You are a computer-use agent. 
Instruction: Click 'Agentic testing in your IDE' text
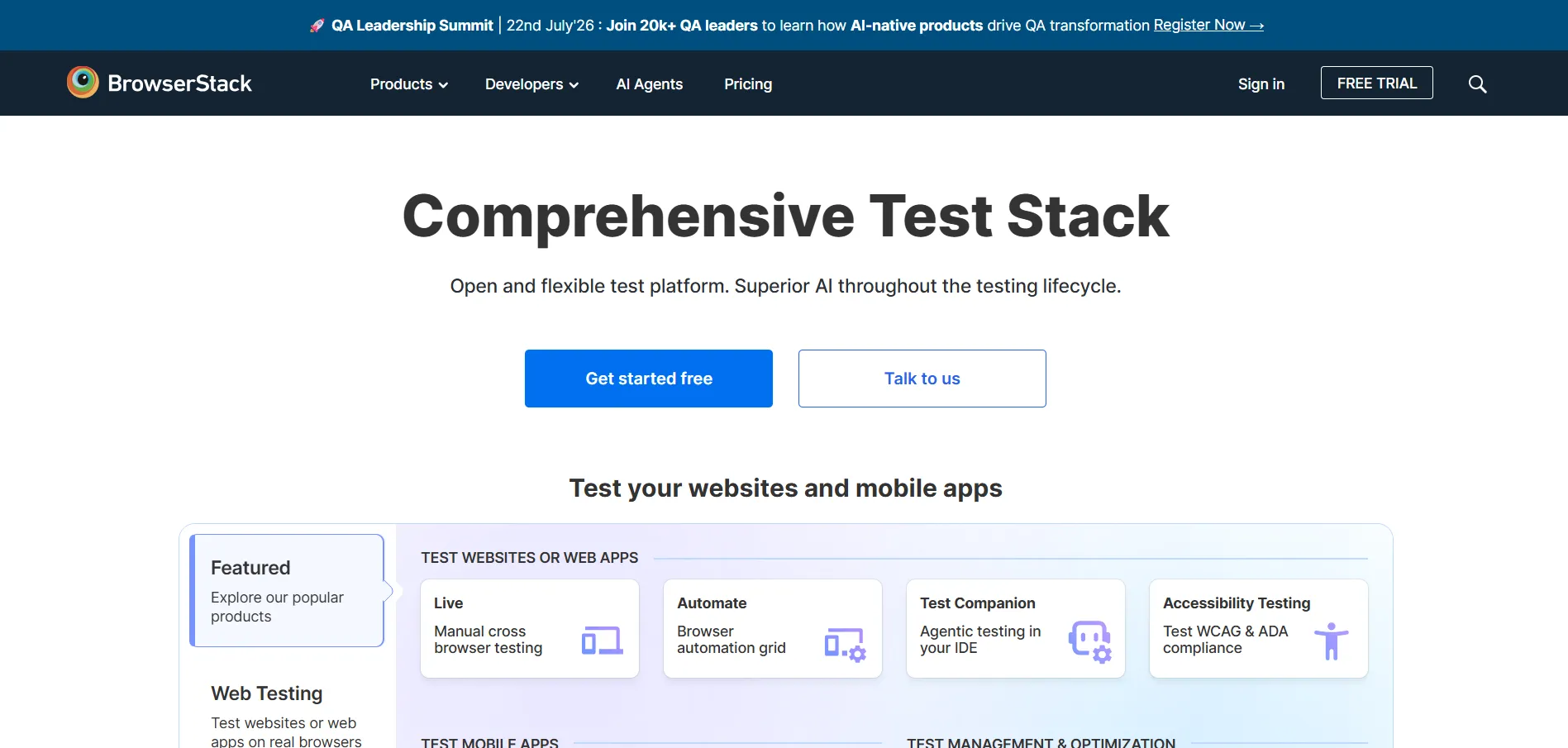pos(980,640)
